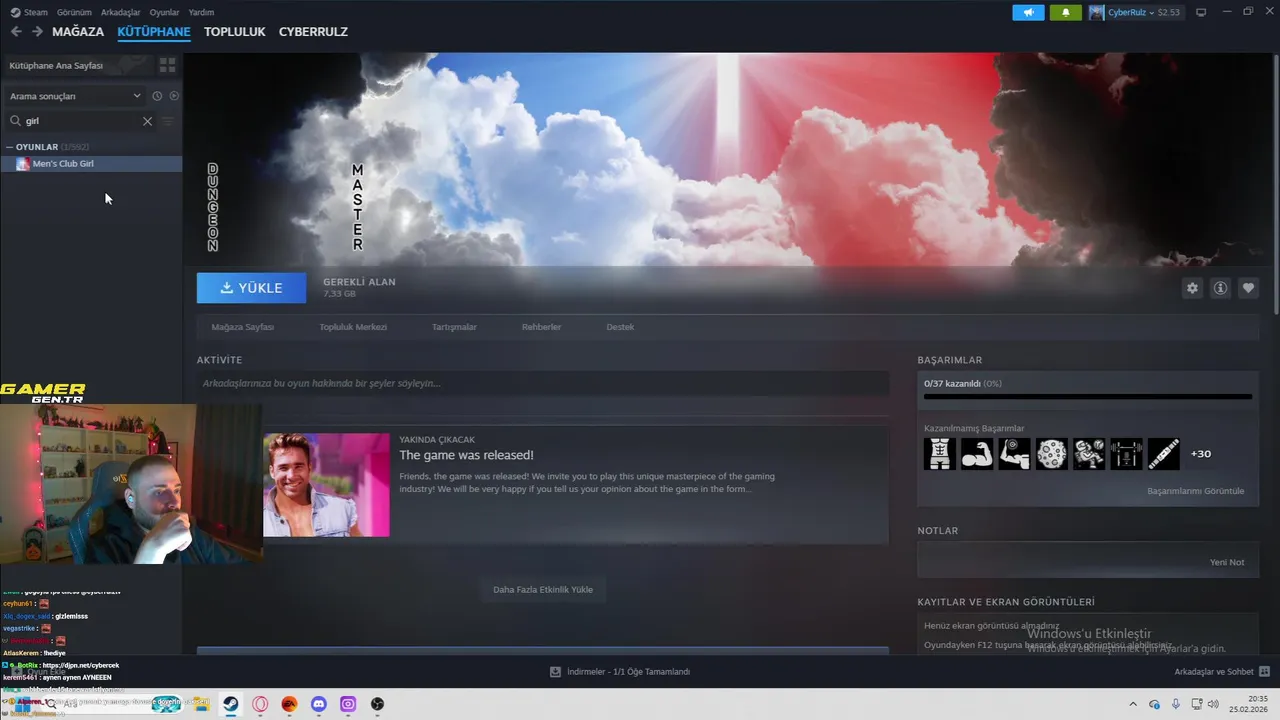Open Discord from the taskbar

pyautogui.click(x=319, y=704)
